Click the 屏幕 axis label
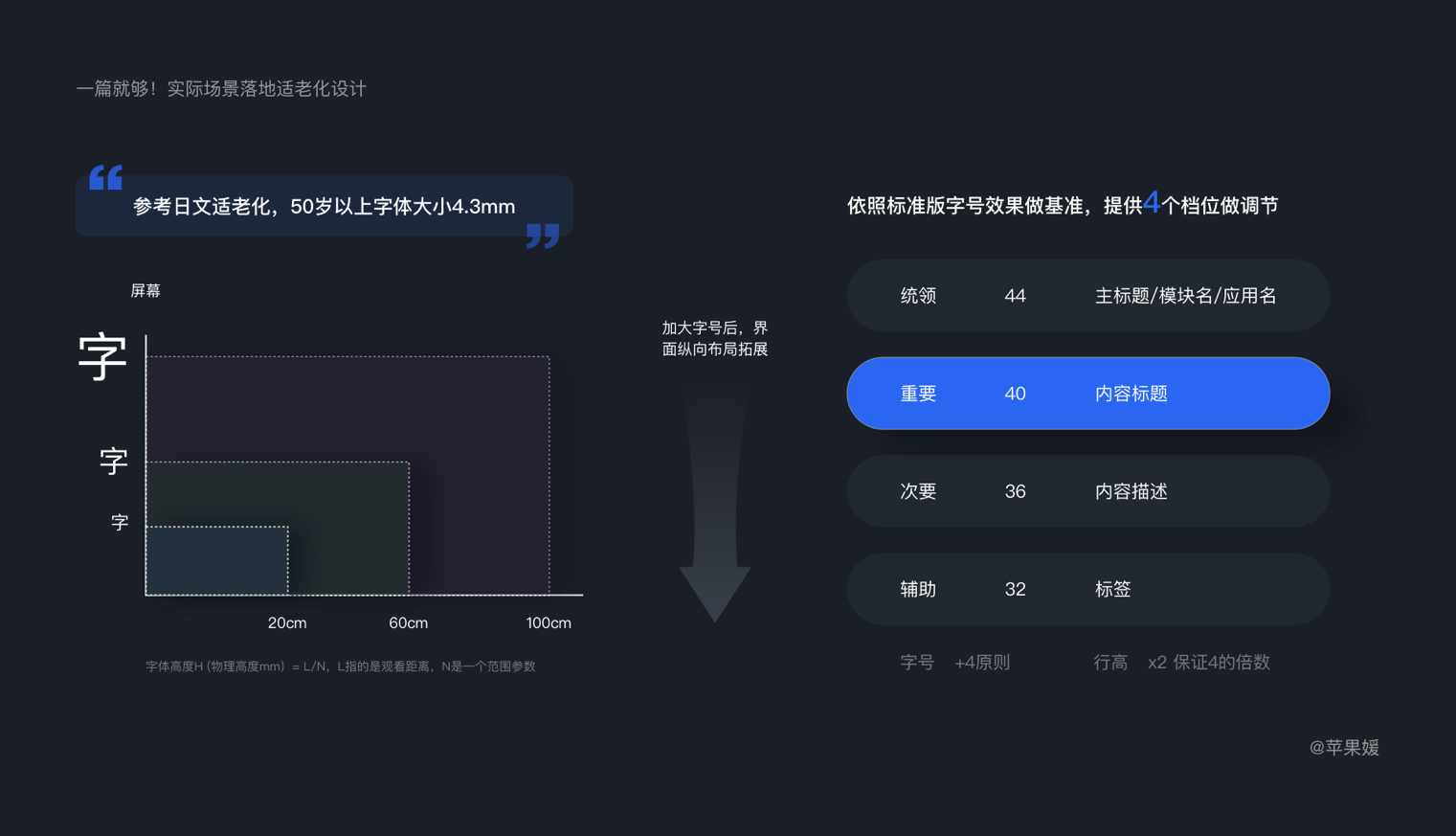Screen dimensions: 1456x836 click(146, 291)
